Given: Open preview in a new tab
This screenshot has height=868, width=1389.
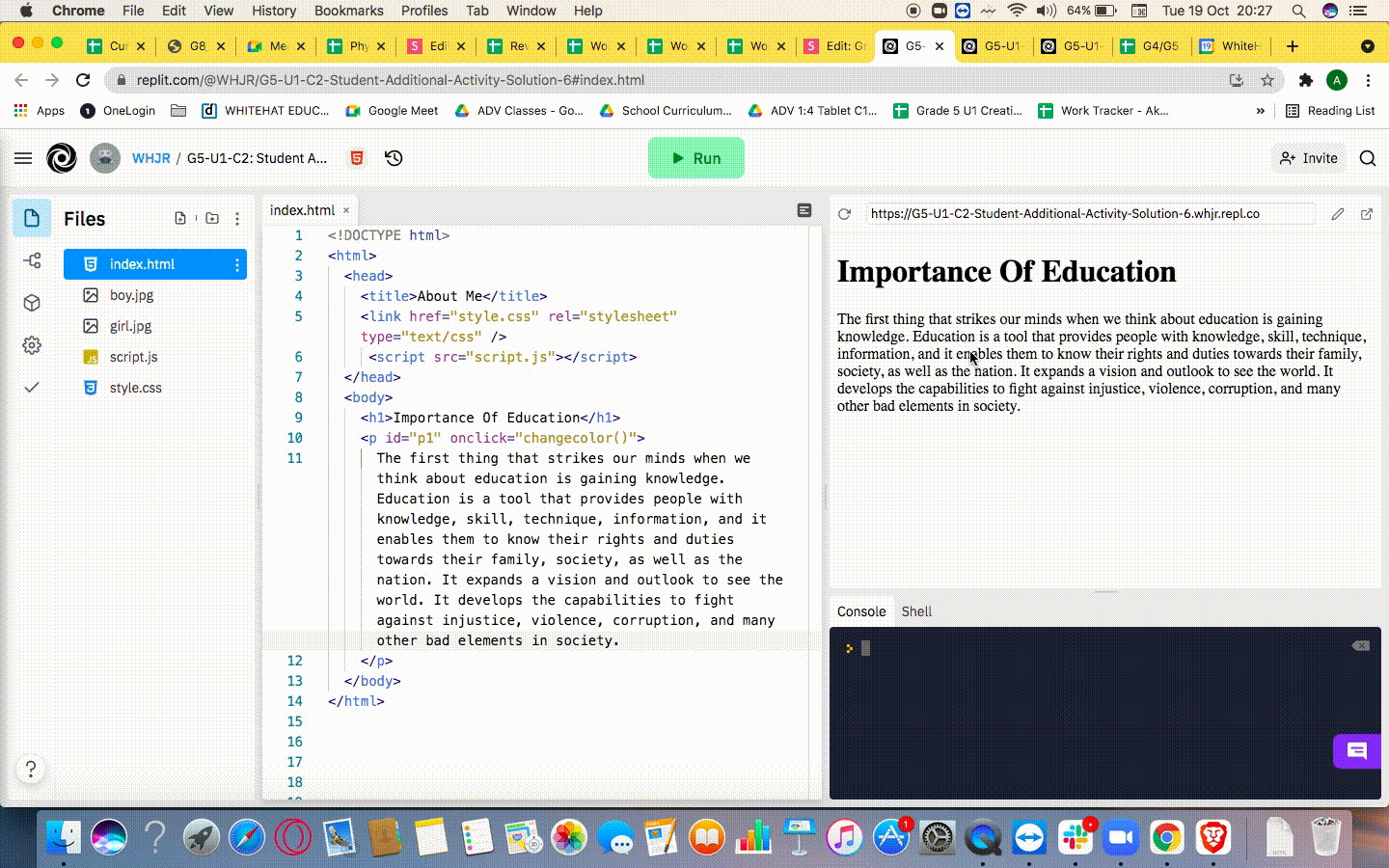Looking at the screenshot, I should (1367, 214).
